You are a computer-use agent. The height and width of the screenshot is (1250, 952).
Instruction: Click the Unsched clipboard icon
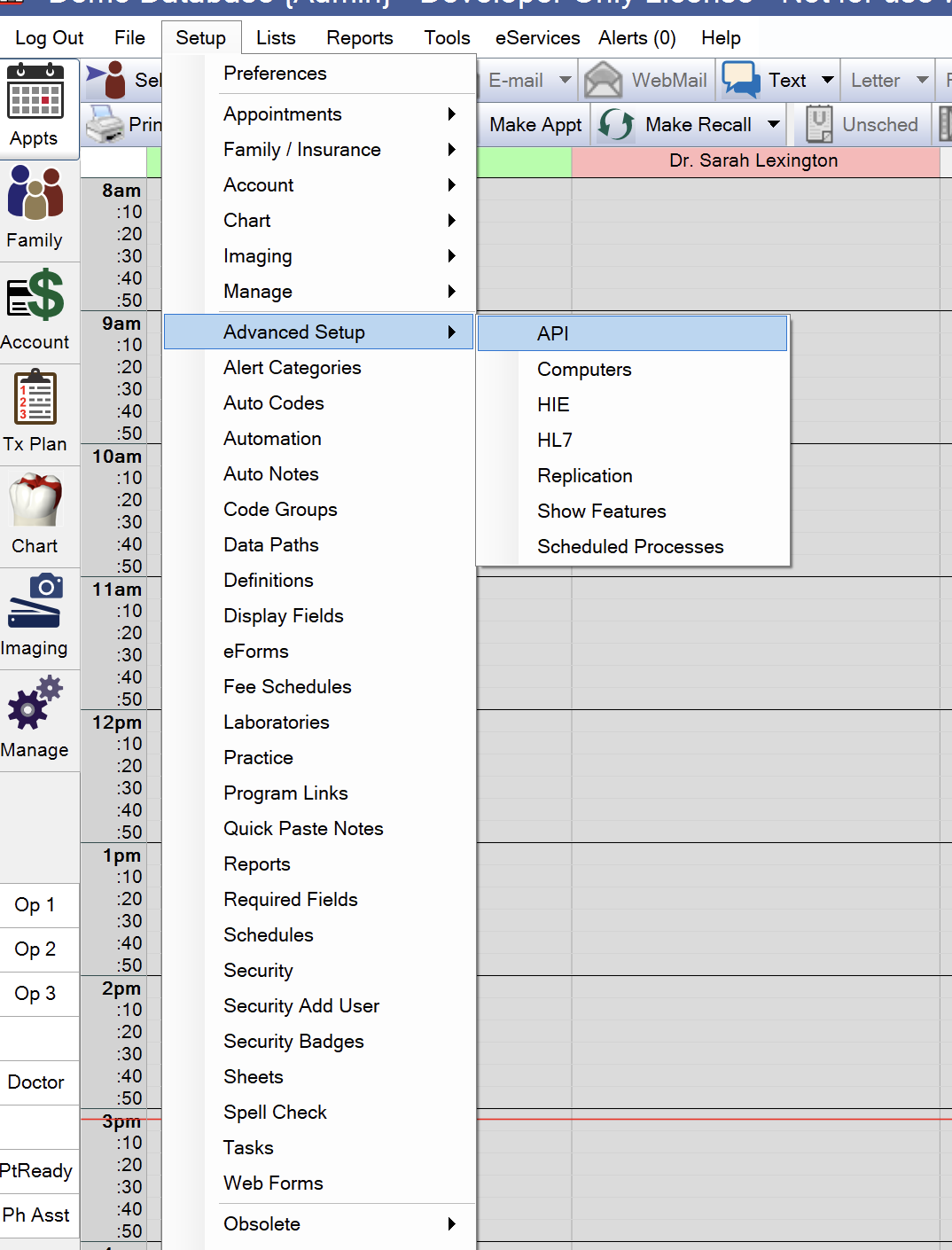tap(819, 124)
